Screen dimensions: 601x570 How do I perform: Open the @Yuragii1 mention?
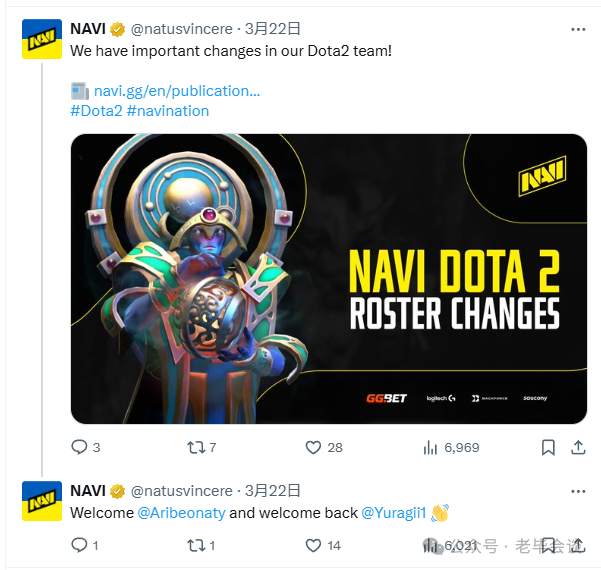click(x=394, y=513)
